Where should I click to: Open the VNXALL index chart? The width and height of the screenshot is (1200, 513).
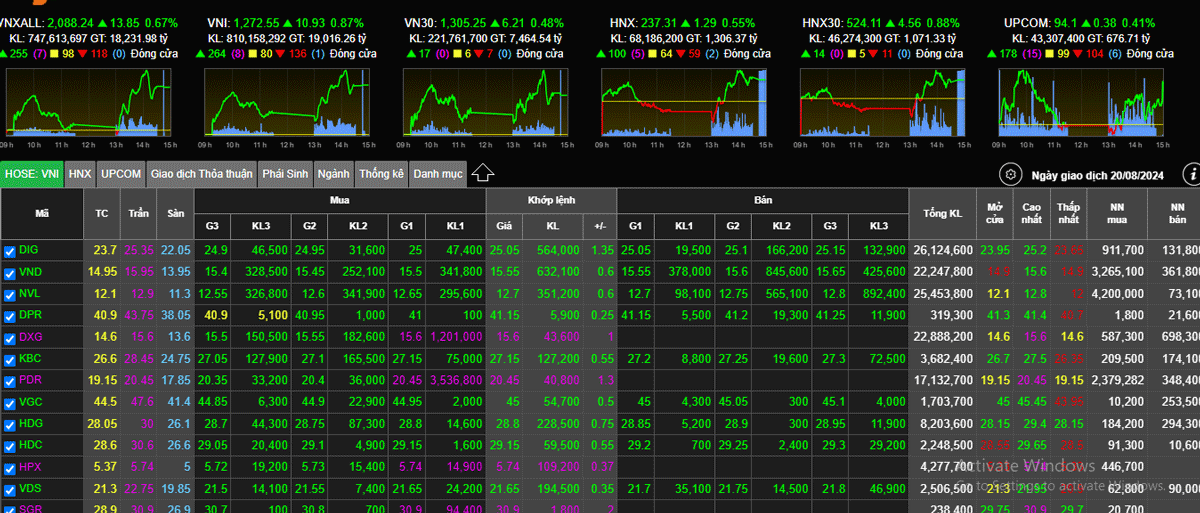[x=87, y=103]
